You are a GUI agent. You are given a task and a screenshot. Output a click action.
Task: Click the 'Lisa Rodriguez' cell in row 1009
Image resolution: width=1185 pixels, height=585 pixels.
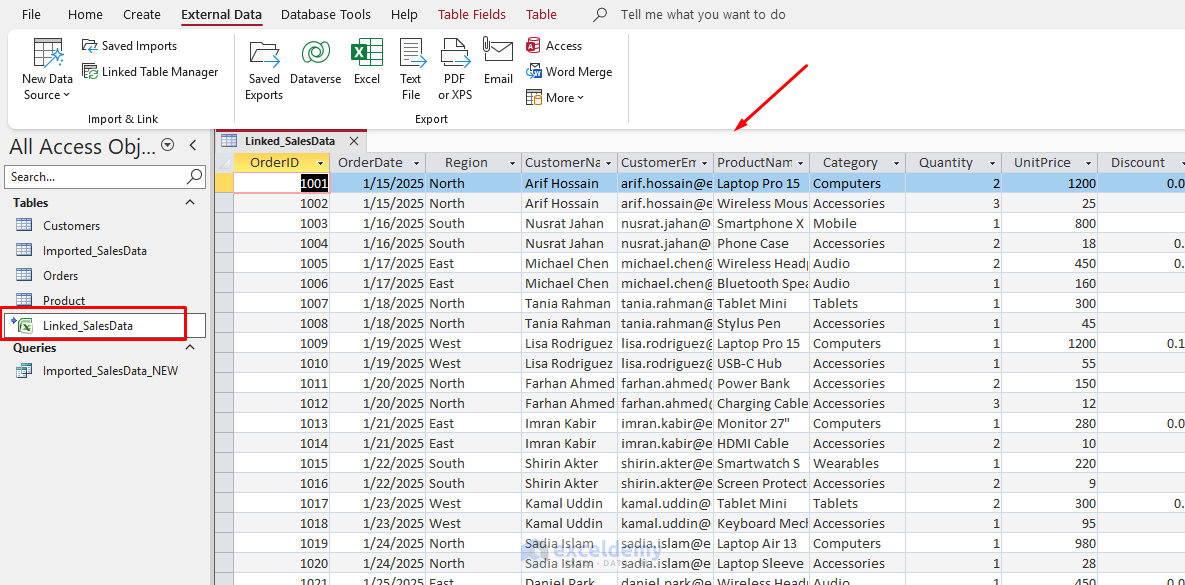click(x=570, y=343)
